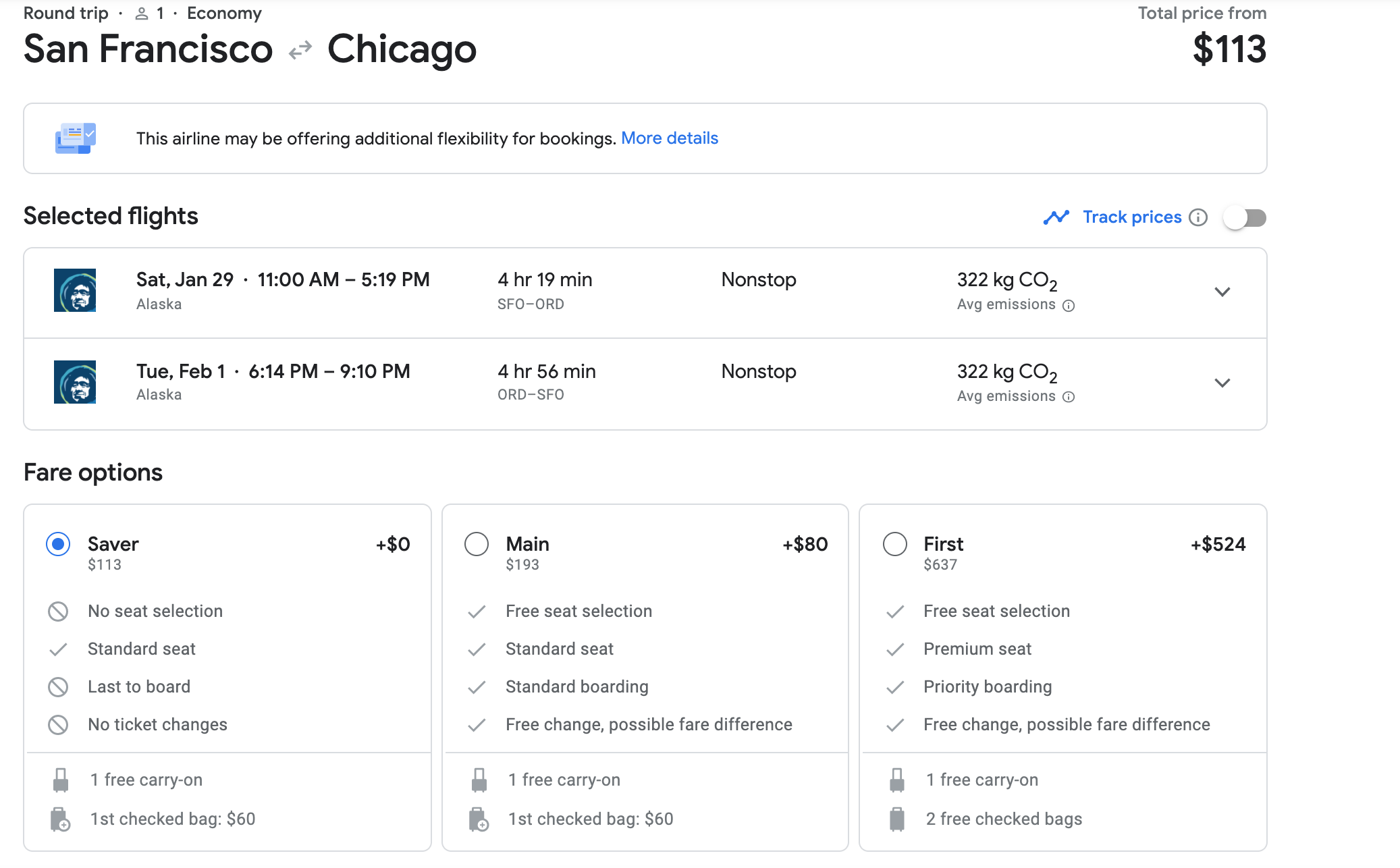Expand the Sat, Jan 29 flight details

pos(1222,292)
